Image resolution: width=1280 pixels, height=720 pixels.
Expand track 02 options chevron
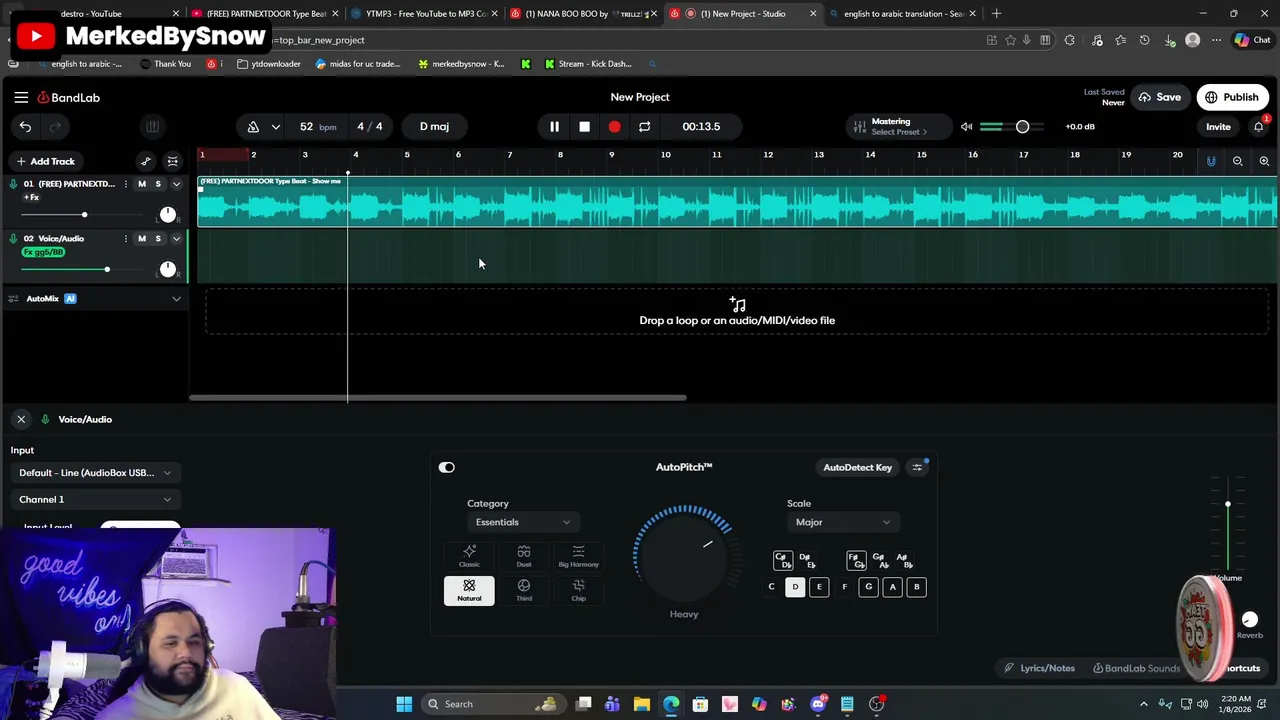[176, 239]
